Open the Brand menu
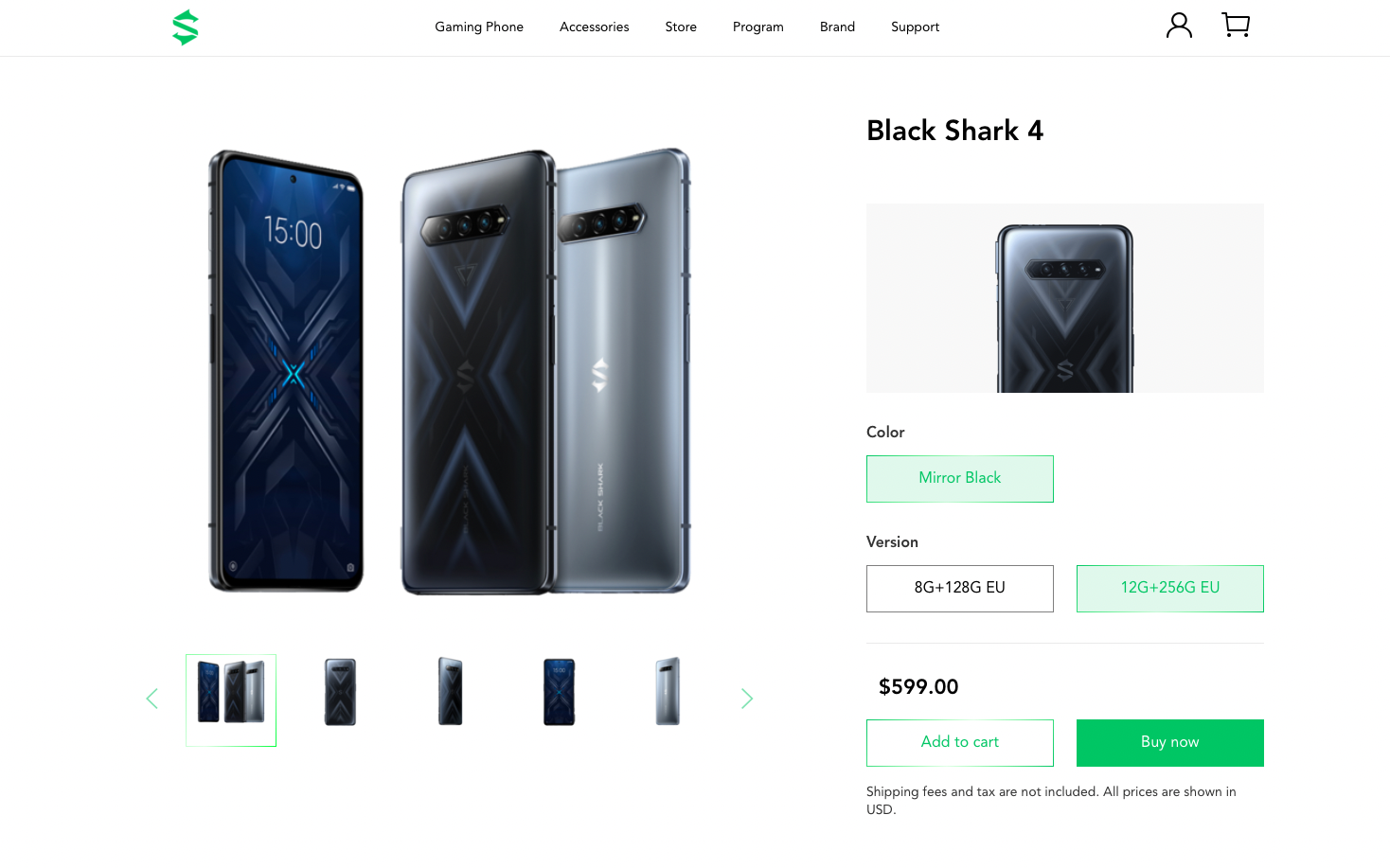This screenshot has width=1390, height=868. (837, 27)
